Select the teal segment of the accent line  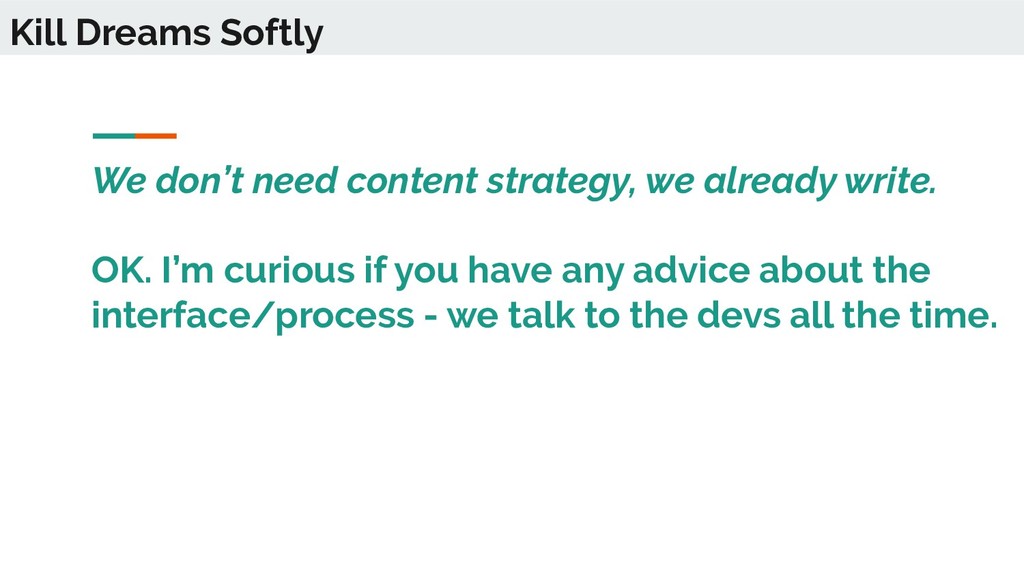coord(114,136)
